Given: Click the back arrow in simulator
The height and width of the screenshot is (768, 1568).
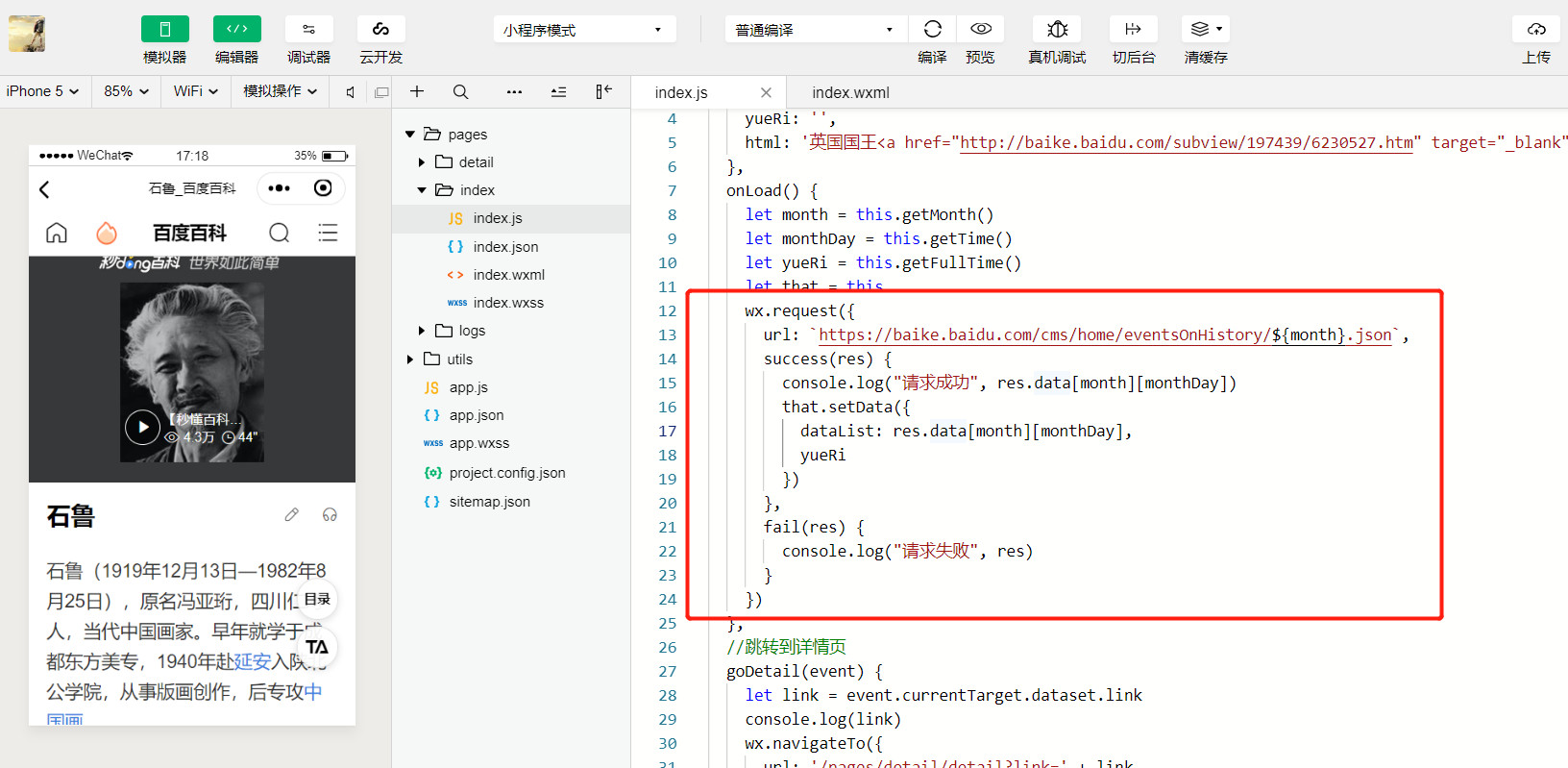Looking at the screenshot, I should tap(44, 189).
